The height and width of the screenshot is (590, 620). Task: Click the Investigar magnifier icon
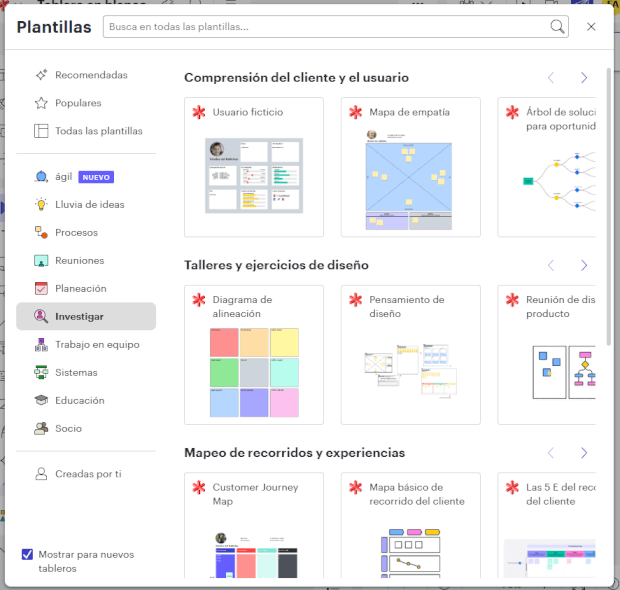[41, 316]
